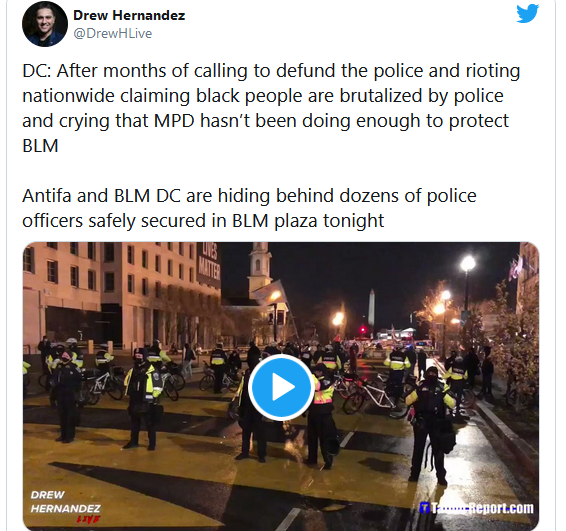Click the officer wearing the pink reflective vest
Image resolution: width=566 pixels, height=531 pixels.
321,415
